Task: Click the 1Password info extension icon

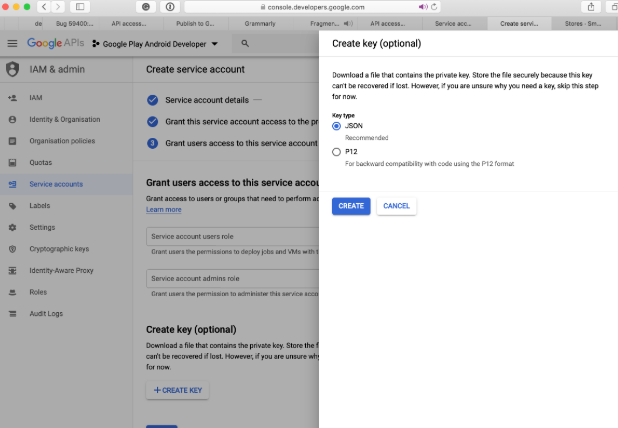Action: tap(170, 7)
